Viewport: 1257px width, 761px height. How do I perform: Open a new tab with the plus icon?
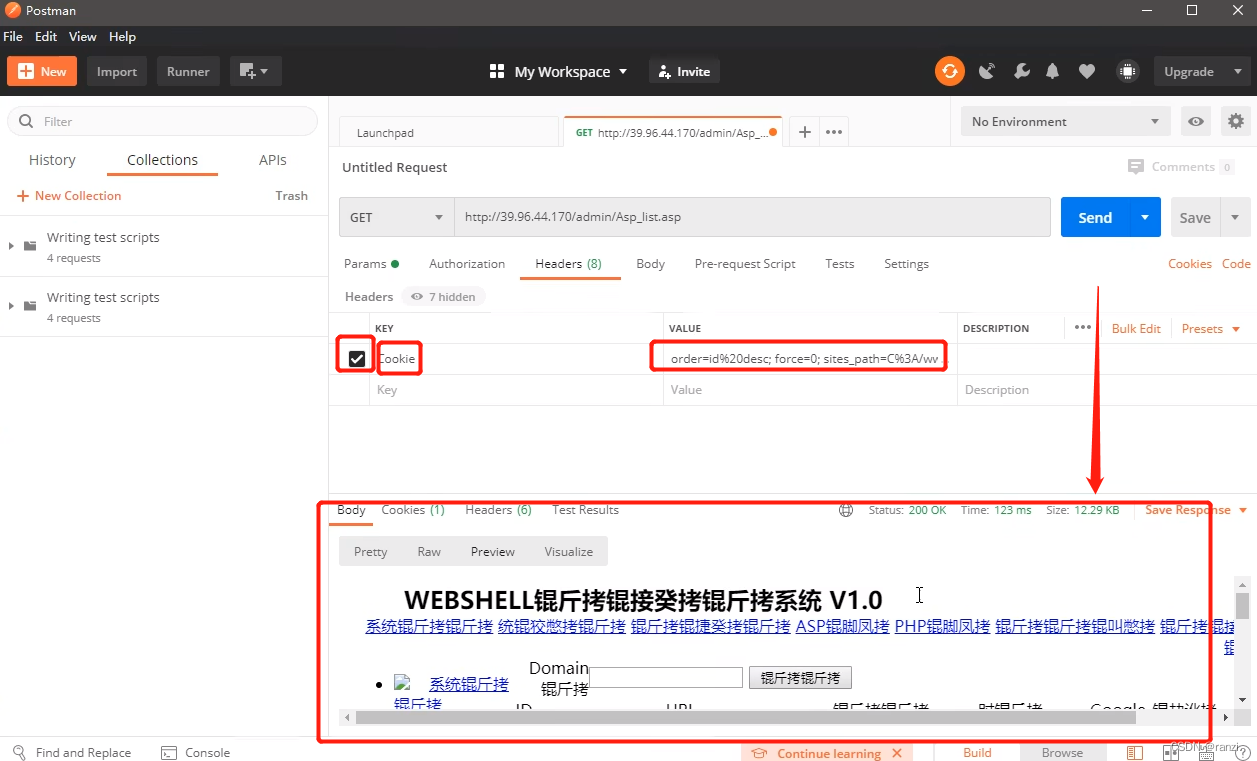(x=804, y=132)
